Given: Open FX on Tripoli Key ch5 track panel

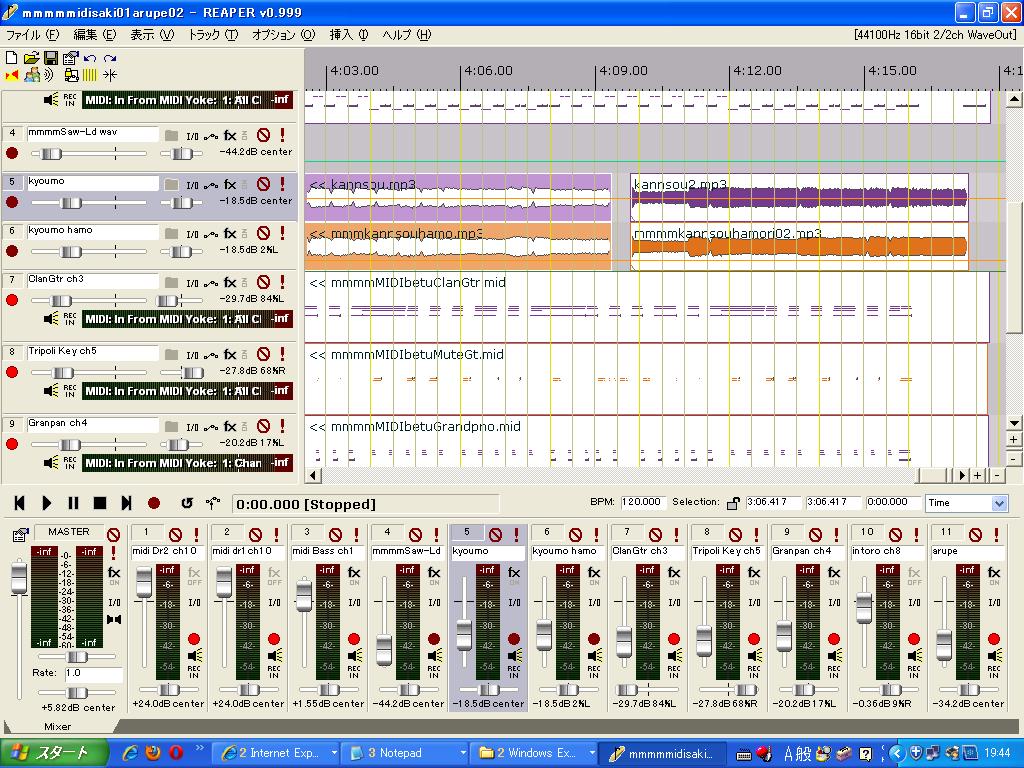Looking at the screenshot, I should click(230, 354).
